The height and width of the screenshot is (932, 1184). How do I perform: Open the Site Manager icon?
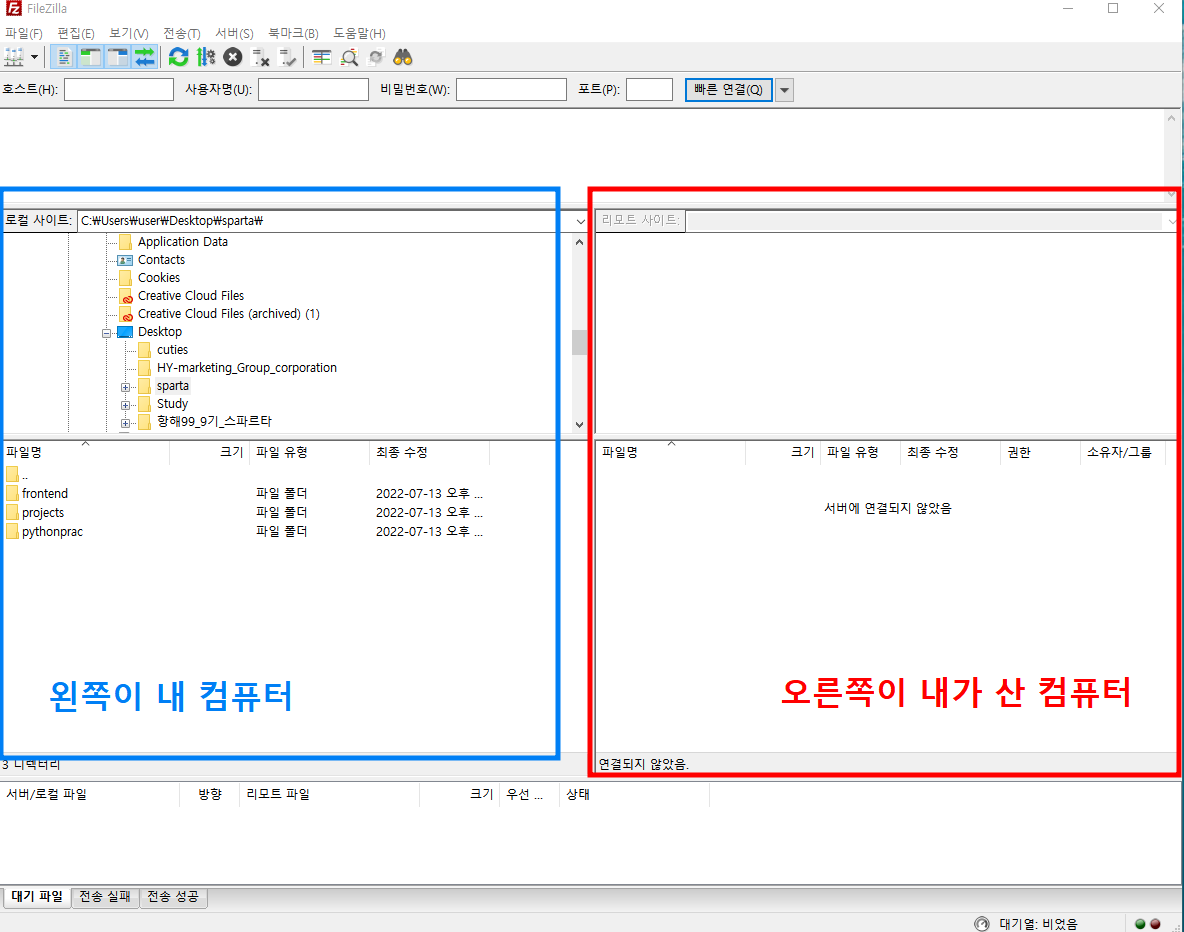pos(14,57)
